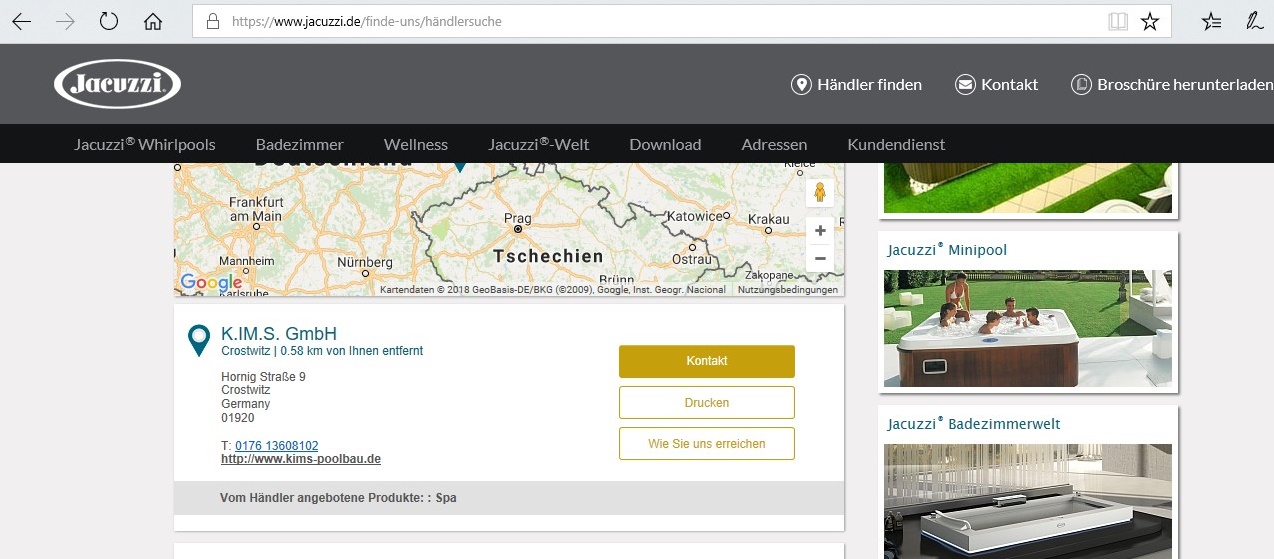This screenshot has width=1274, height=559.
Task: Open the Badezimmer menu
Action: (x=300, y=144)
